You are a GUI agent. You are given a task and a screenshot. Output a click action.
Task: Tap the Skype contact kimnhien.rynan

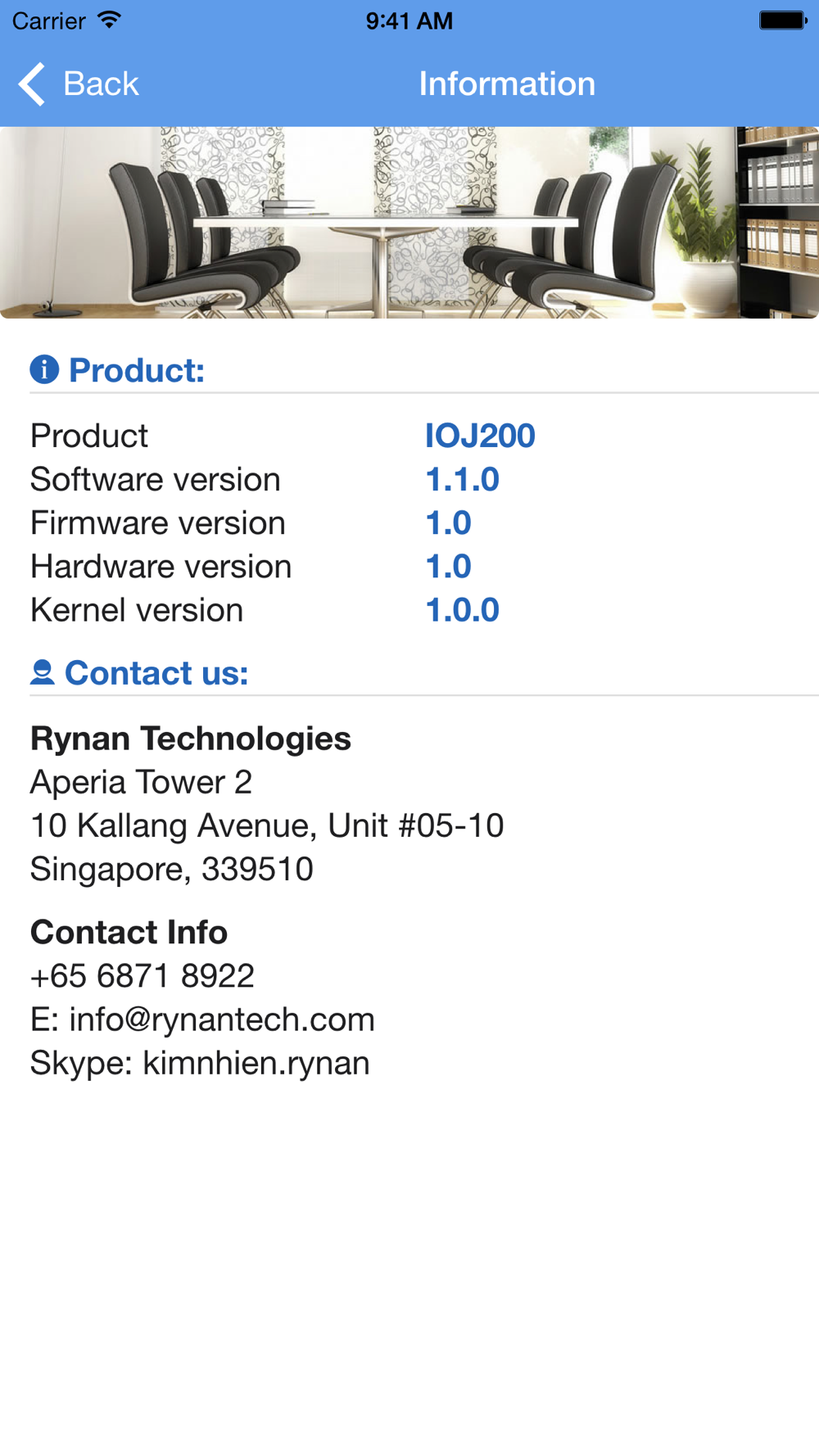pos(256,1063)
